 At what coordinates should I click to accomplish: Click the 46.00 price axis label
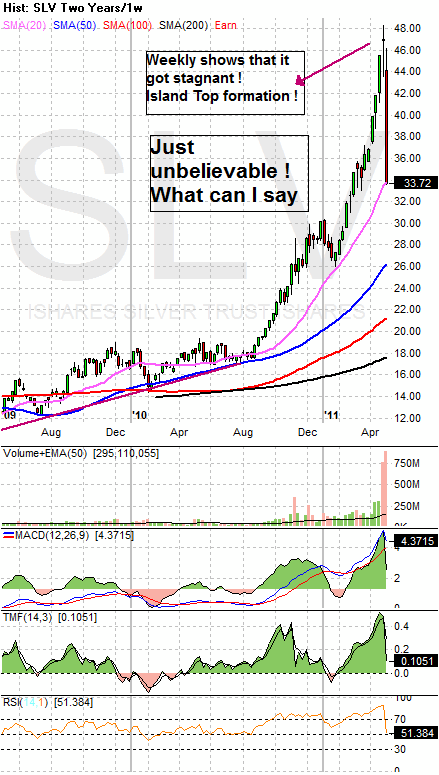coord(407,50)
